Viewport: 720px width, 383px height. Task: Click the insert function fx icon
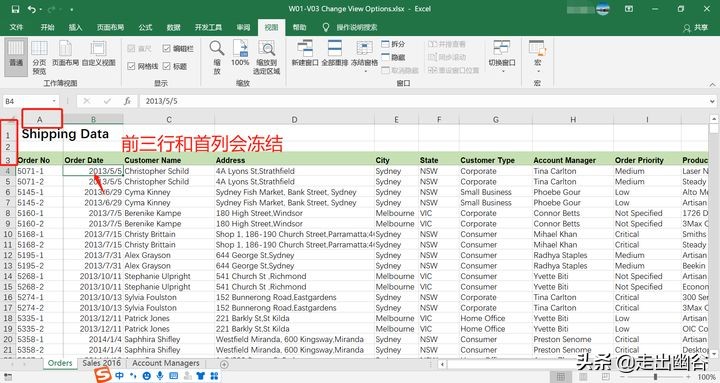(127, 101)
